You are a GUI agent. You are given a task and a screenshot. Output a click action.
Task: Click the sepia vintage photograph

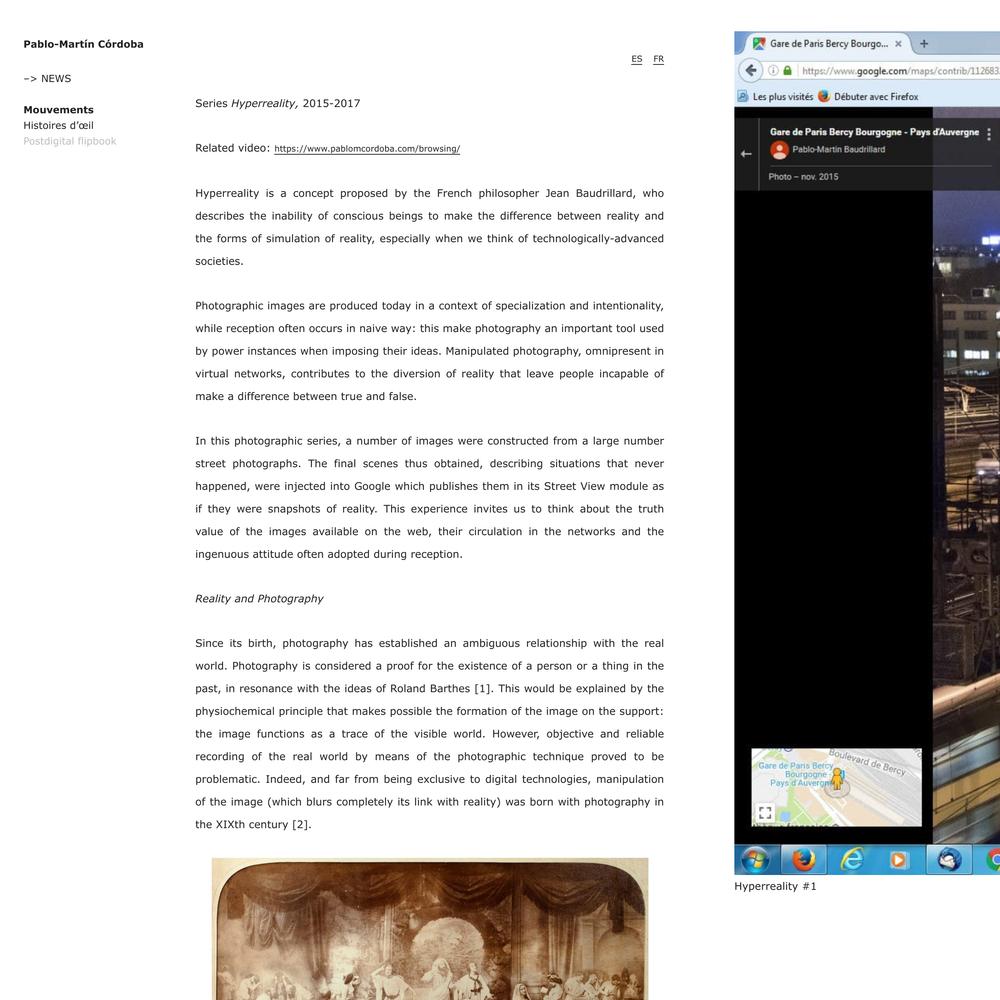430,929
